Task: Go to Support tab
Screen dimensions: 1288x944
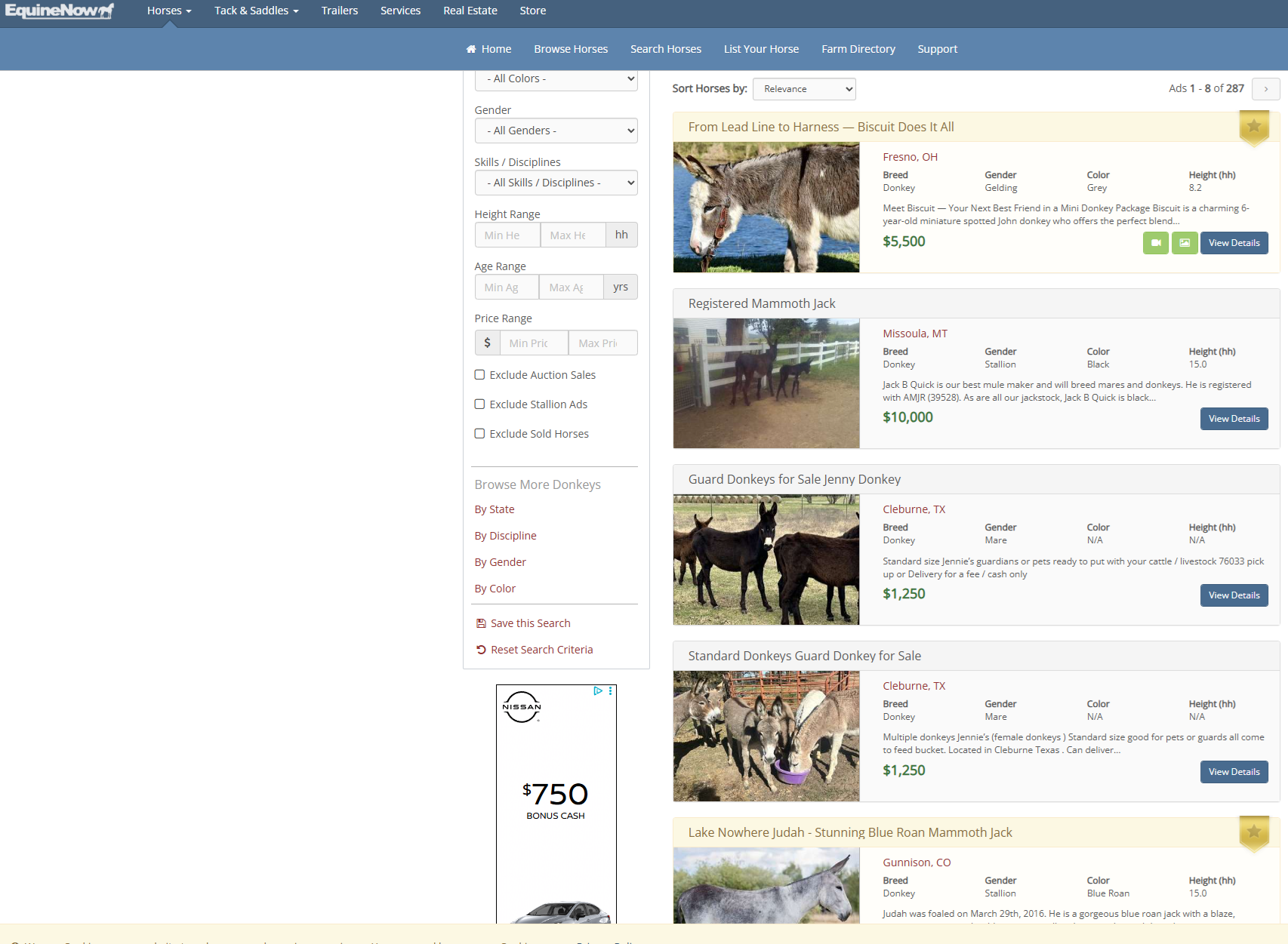Action: click(938, 49)
